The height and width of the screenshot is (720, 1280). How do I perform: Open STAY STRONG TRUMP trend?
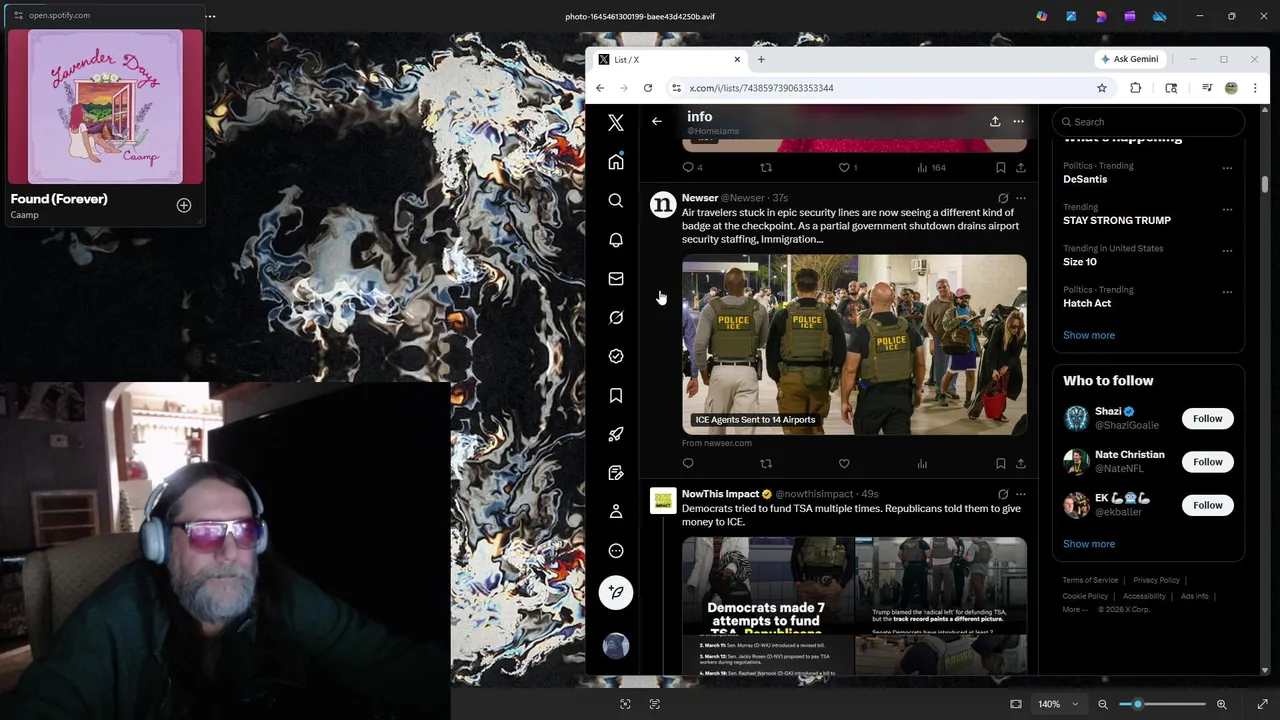point(1117,220)
